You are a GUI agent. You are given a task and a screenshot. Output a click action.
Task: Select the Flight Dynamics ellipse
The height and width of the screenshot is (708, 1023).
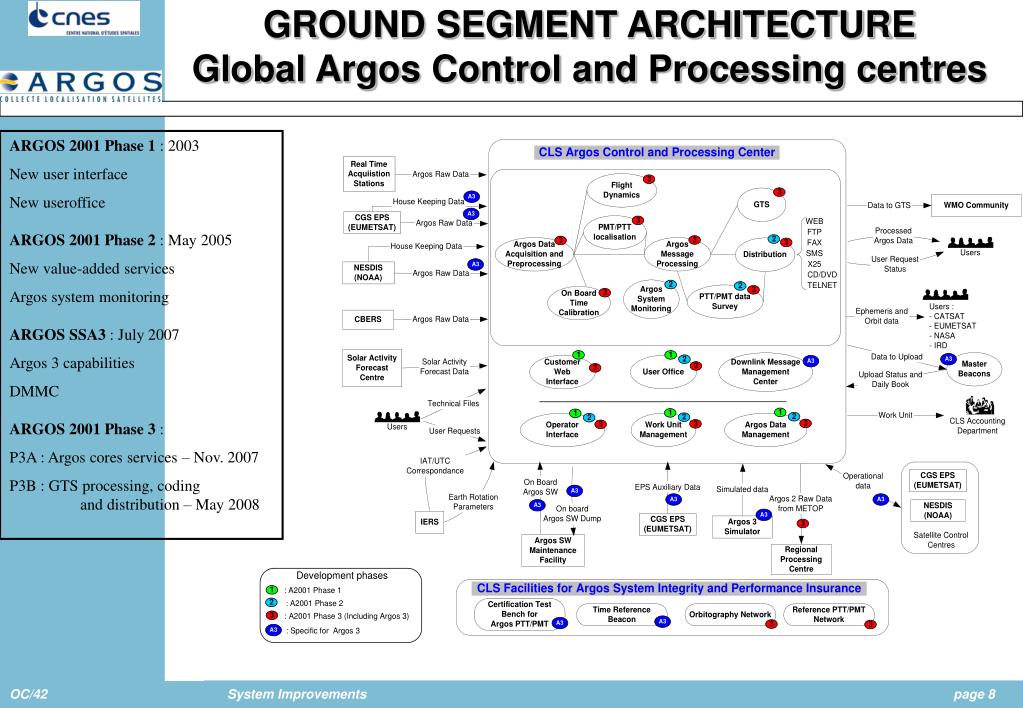point(621,190)
